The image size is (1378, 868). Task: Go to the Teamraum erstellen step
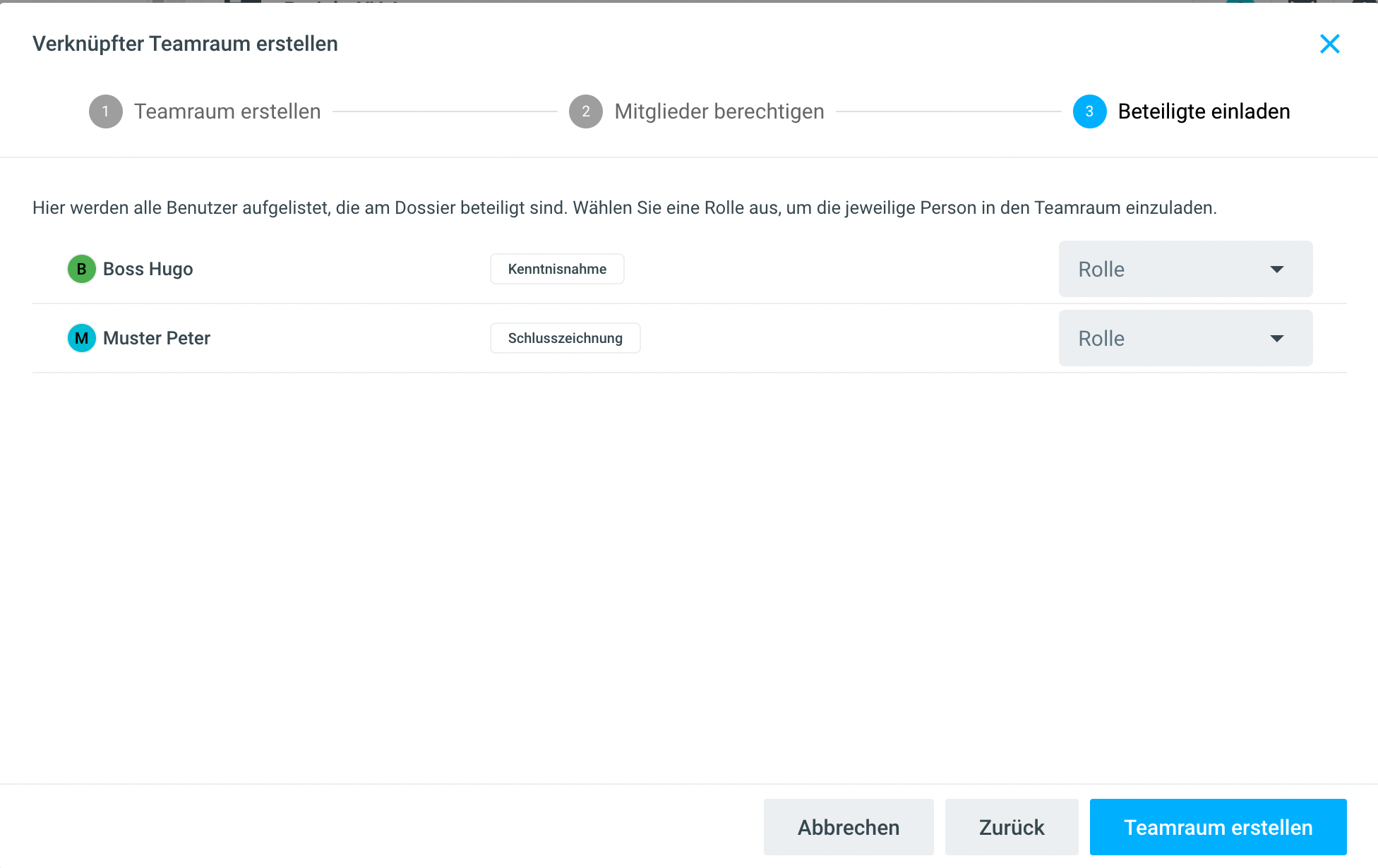[227, 111]
